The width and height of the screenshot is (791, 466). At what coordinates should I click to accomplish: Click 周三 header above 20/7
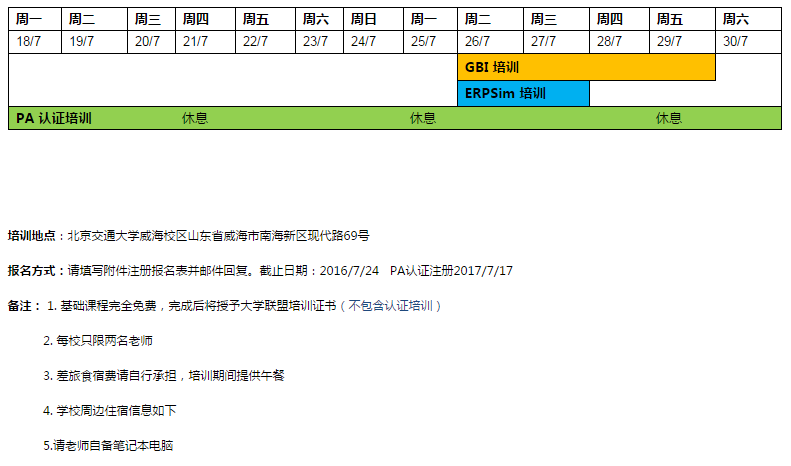click(151, 19)
